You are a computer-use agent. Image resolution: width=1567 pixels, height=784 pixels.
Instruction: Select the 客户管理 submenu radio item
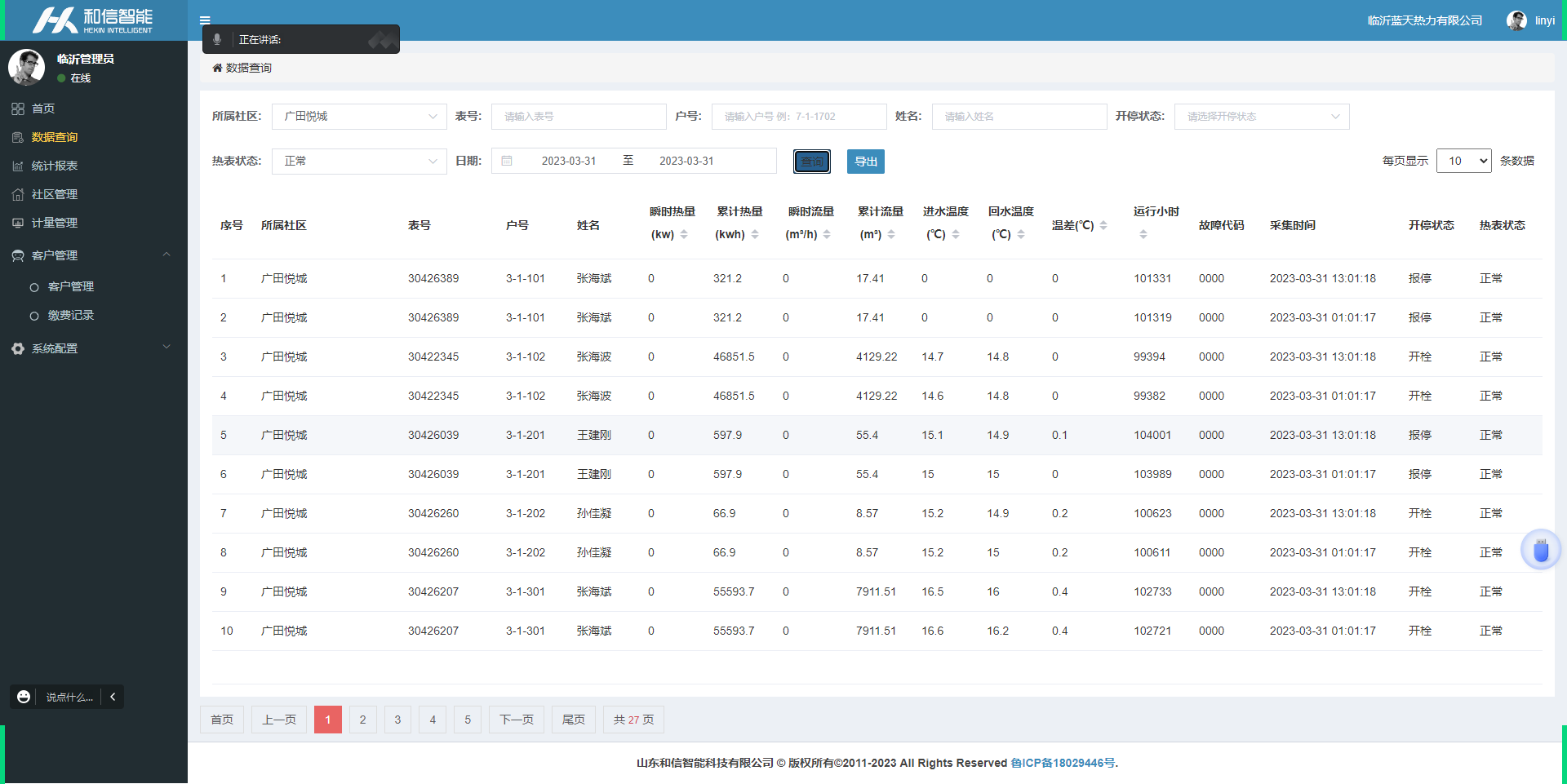click(34, 287)
